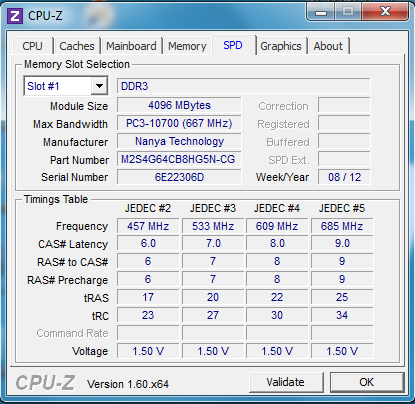The image size is (415, 404).
Task: Close the CPU-Z window
Action: pyautogui.click(x=385, y=12)
